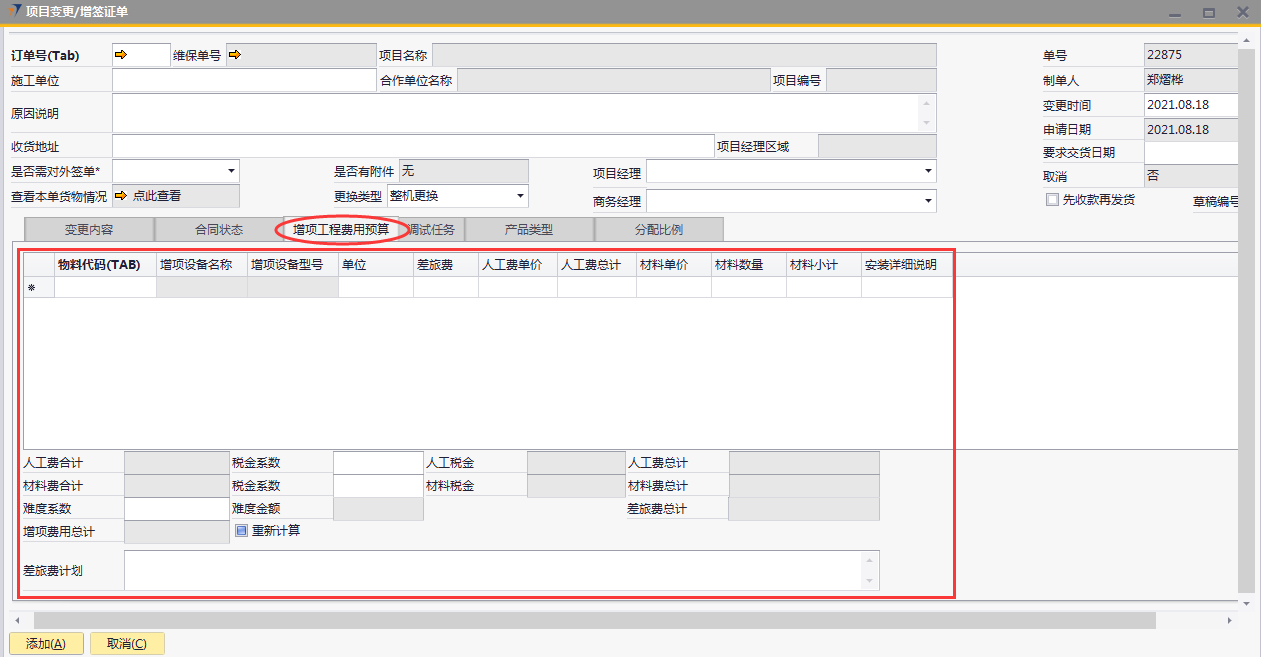Click the horizontal scrollbar's left arrow
1261x657 pixels.
click(x=16, y=621)
